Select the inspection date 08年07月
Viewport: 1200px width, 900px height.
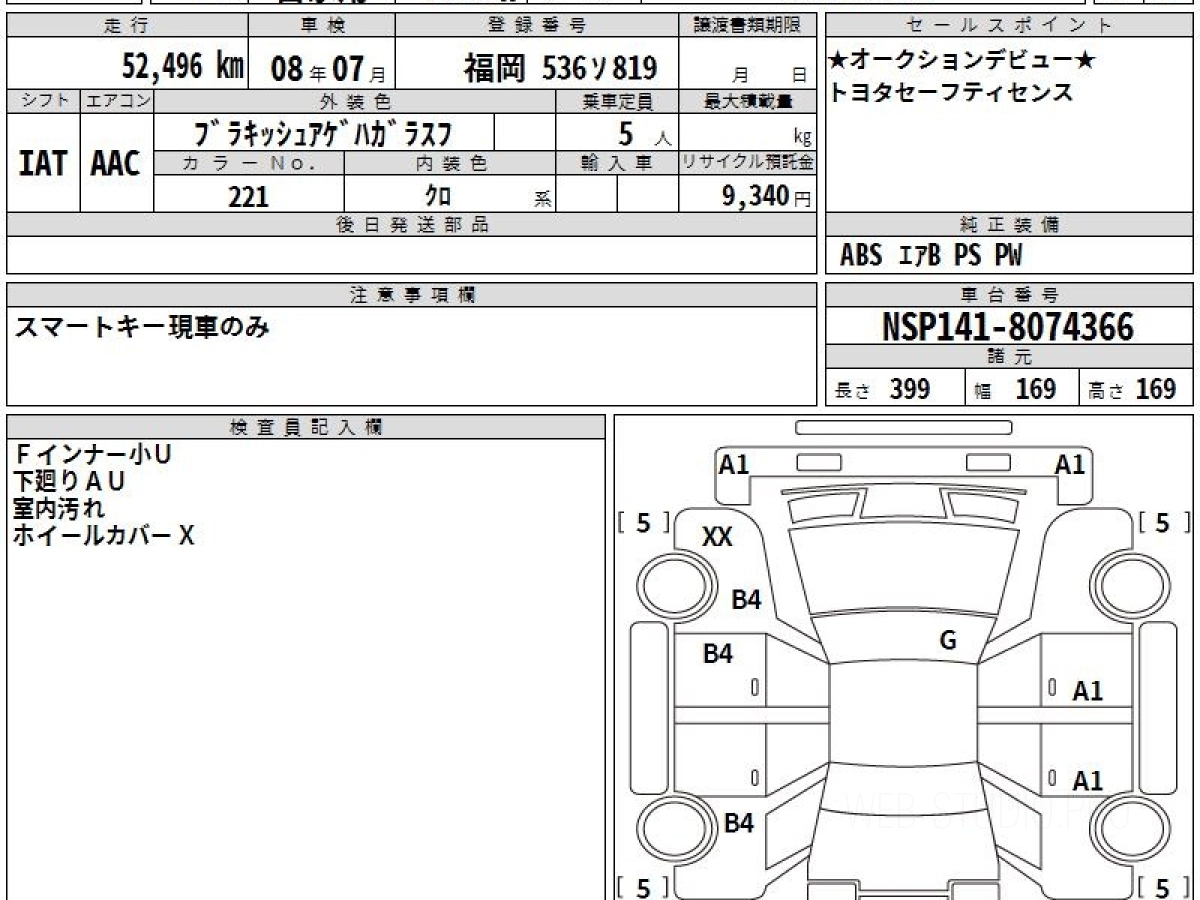click(x=328, y=68)
